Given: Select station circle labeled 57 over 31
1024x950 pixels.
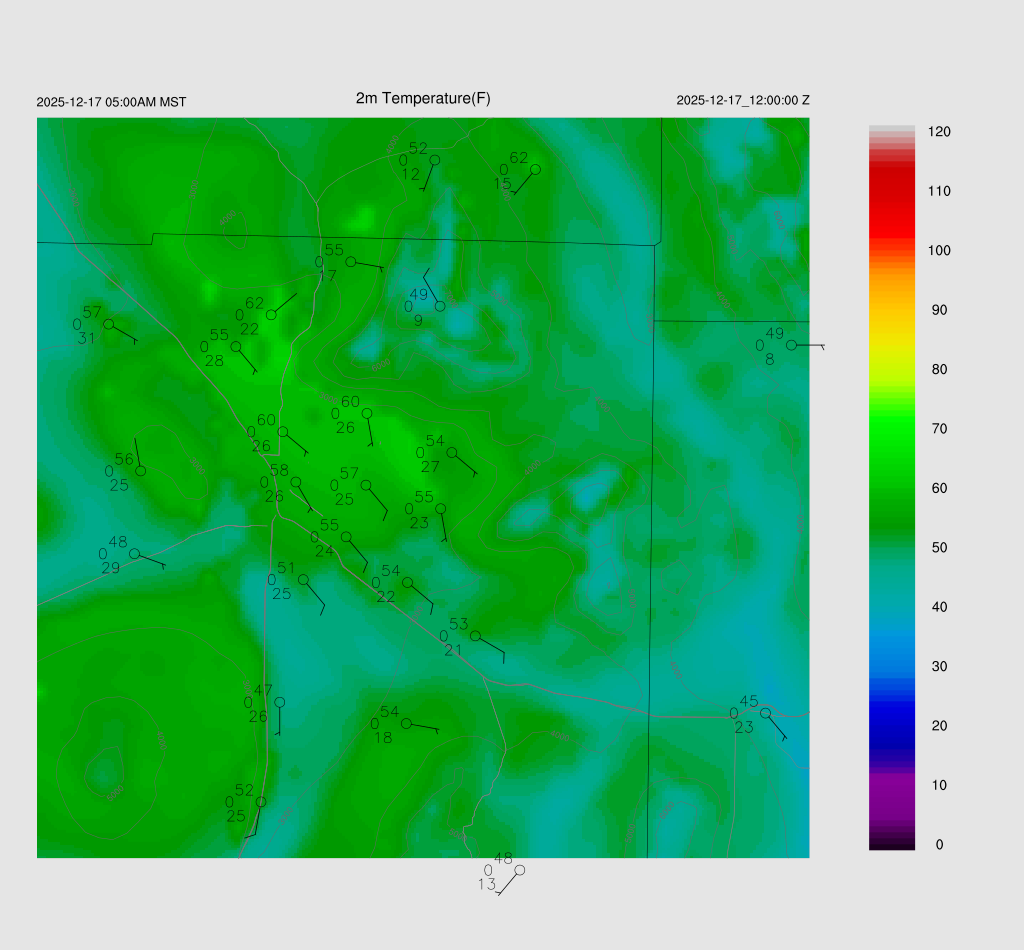Looking at the screenshot, I should 108,324.
